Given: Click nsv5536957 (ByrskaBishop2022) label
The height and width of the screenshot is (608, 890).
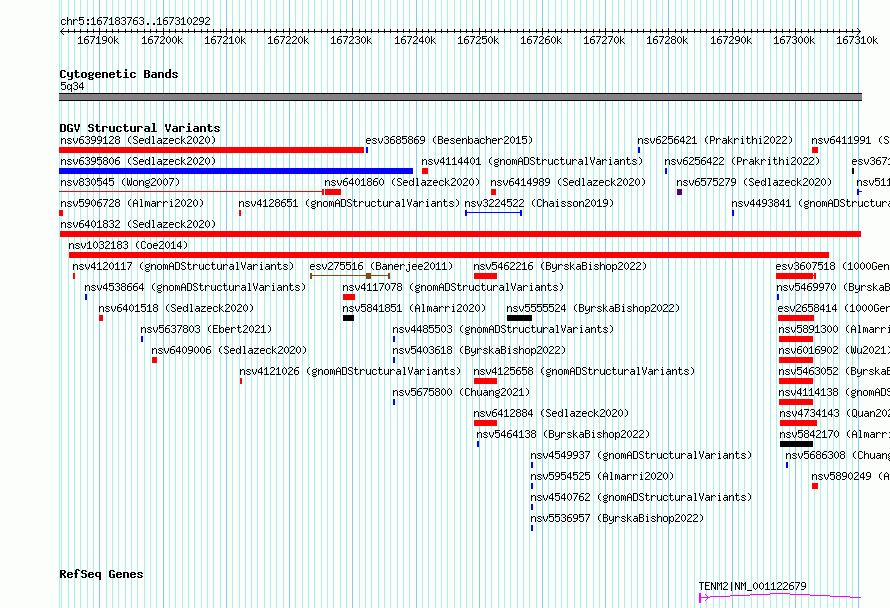Looking at the screenshot, I should (x=617, y=518).
